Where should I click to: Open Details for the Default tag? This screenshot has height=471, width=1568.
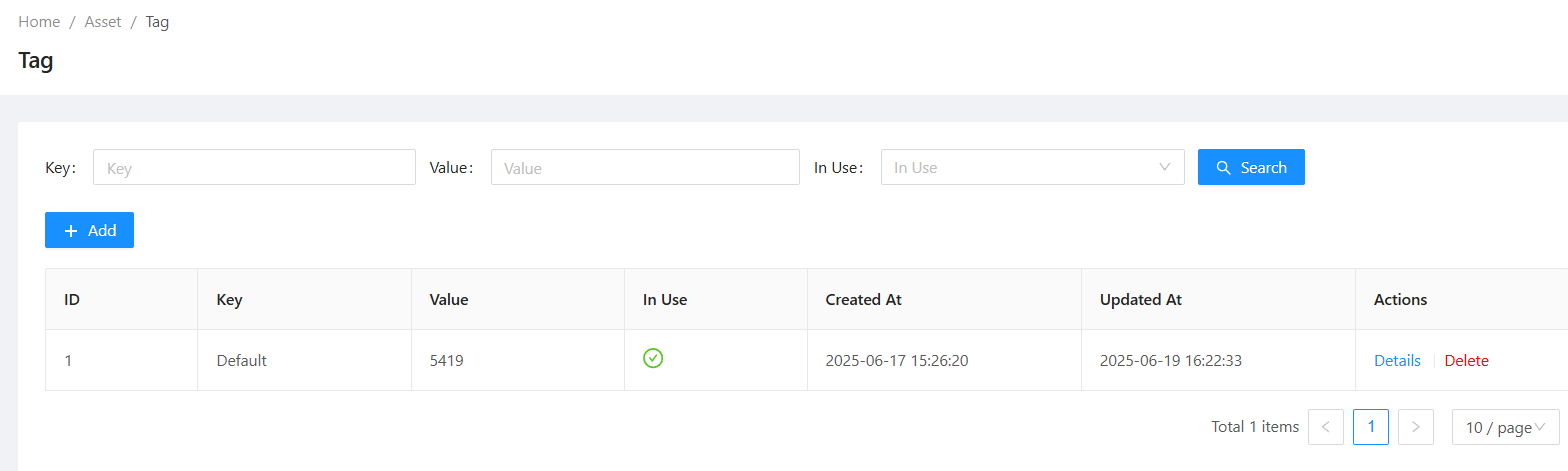pos(1397,361)
